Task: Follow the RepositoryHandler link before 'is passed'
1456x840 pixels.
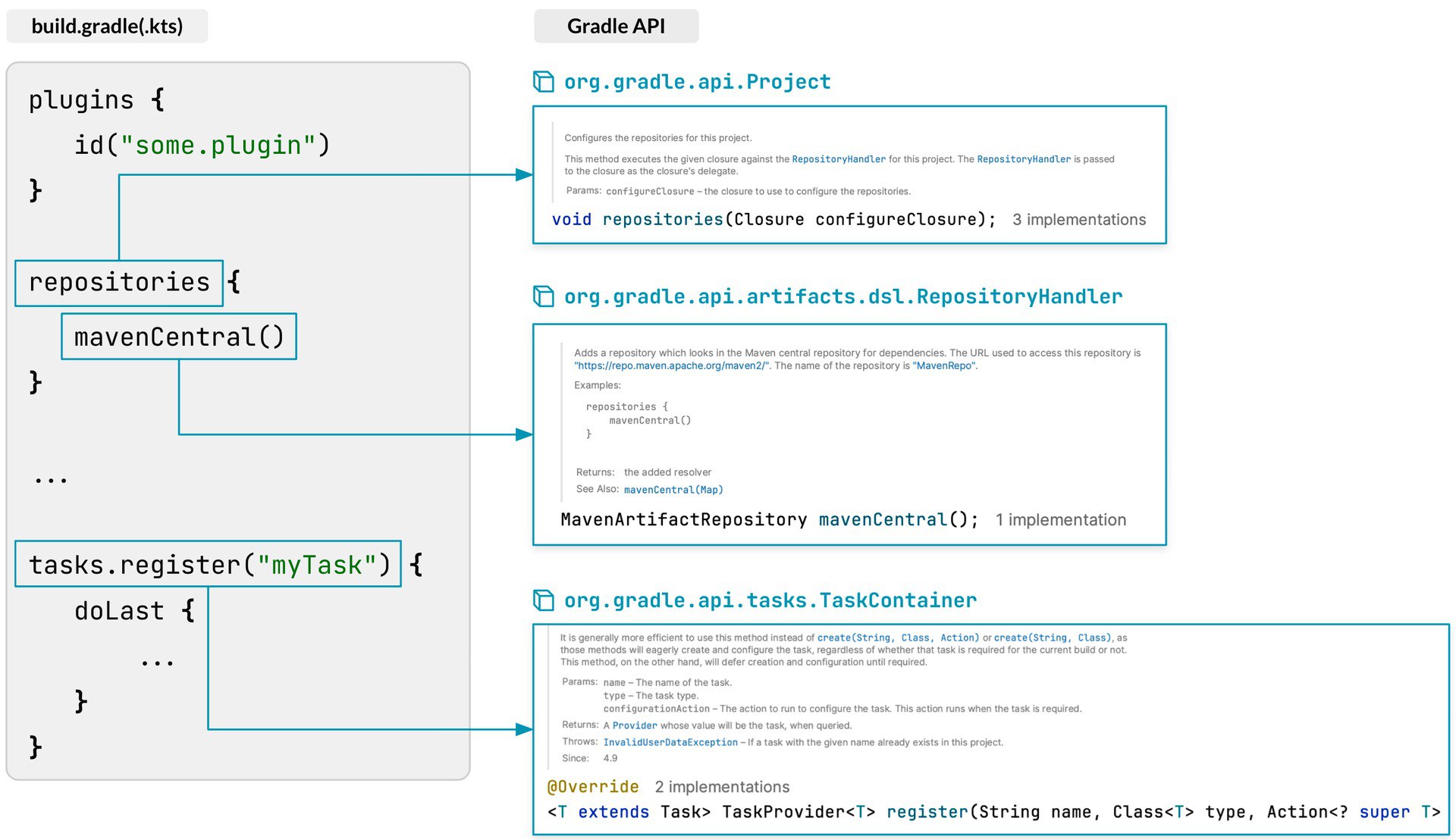Action: (1024, 159)
